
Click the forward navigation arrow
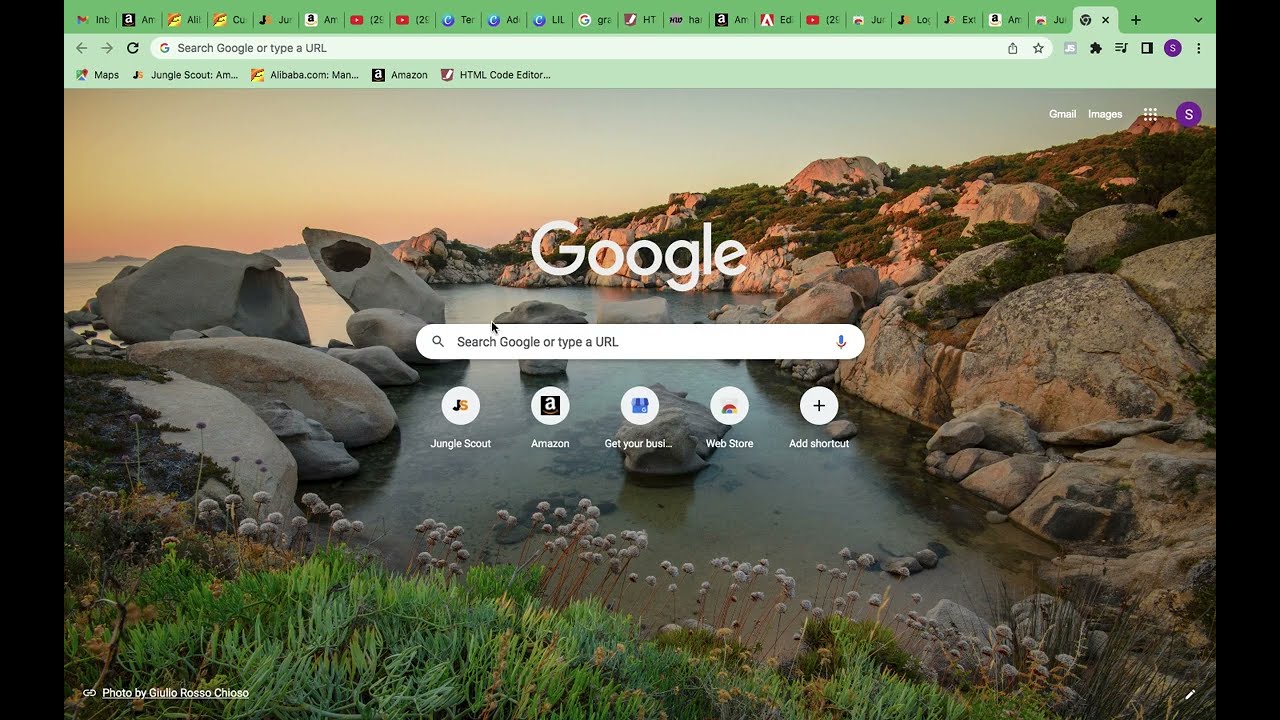coord(107,48)
